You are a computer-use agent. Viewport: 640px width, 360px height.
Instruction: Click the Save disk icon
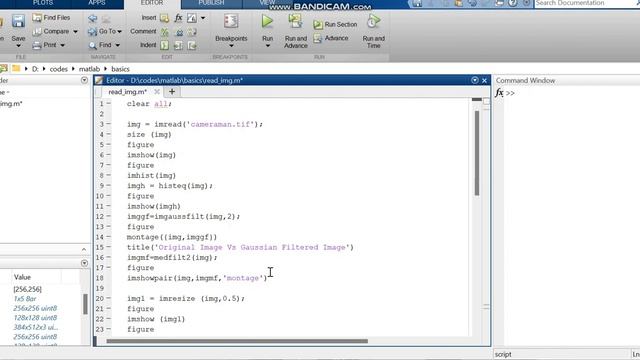pos(18,21)
